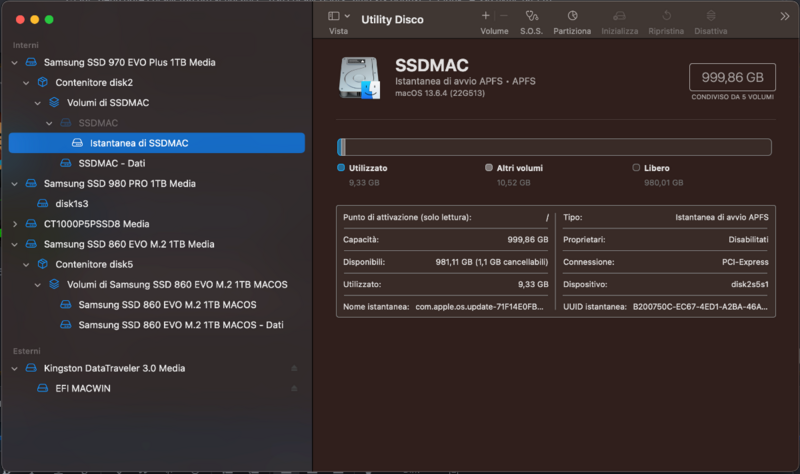The width and height of the screenshot is (800, 474).
Task: Click the Libero legend swatch
Action: tap(636, 167)
